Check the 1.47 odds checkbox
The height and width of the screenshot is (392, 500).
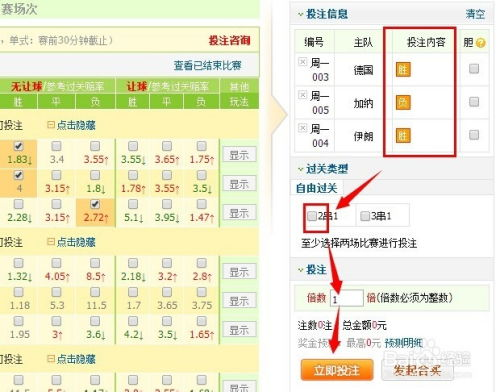point(201,204)
